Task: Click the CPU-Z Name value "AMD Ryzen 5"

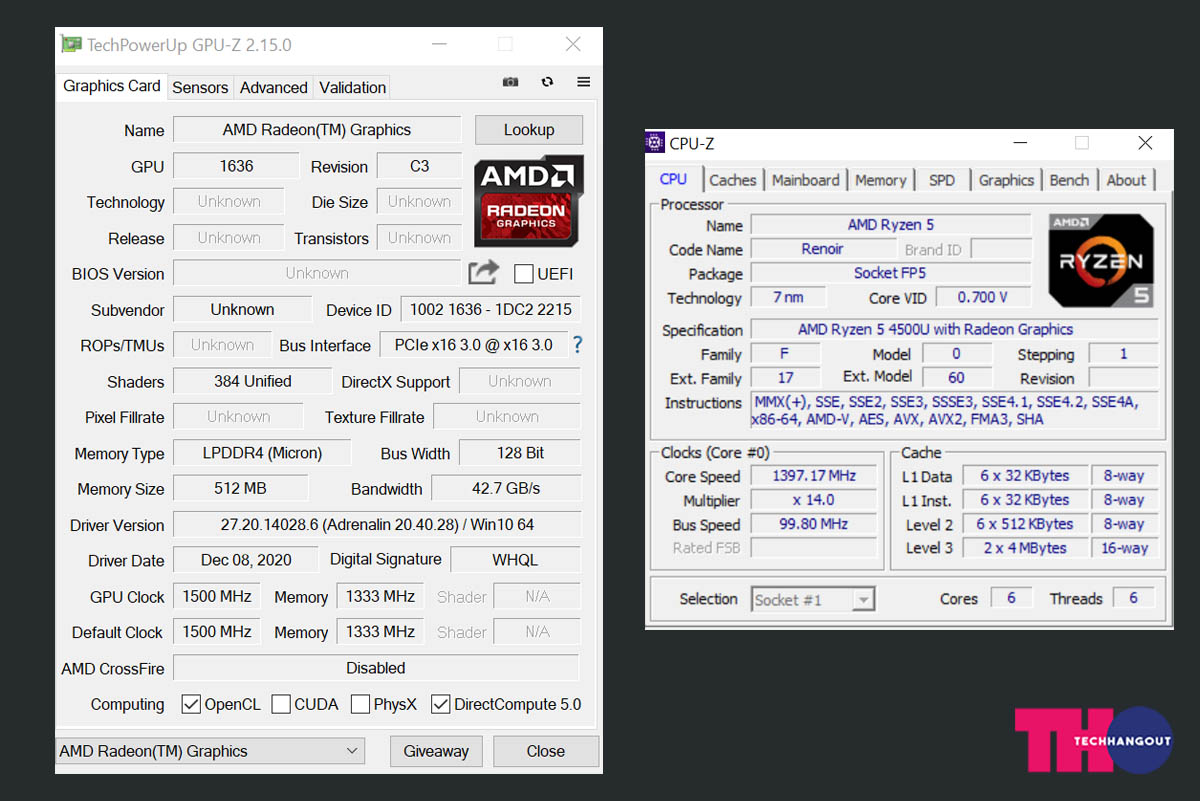Action: 891,225
